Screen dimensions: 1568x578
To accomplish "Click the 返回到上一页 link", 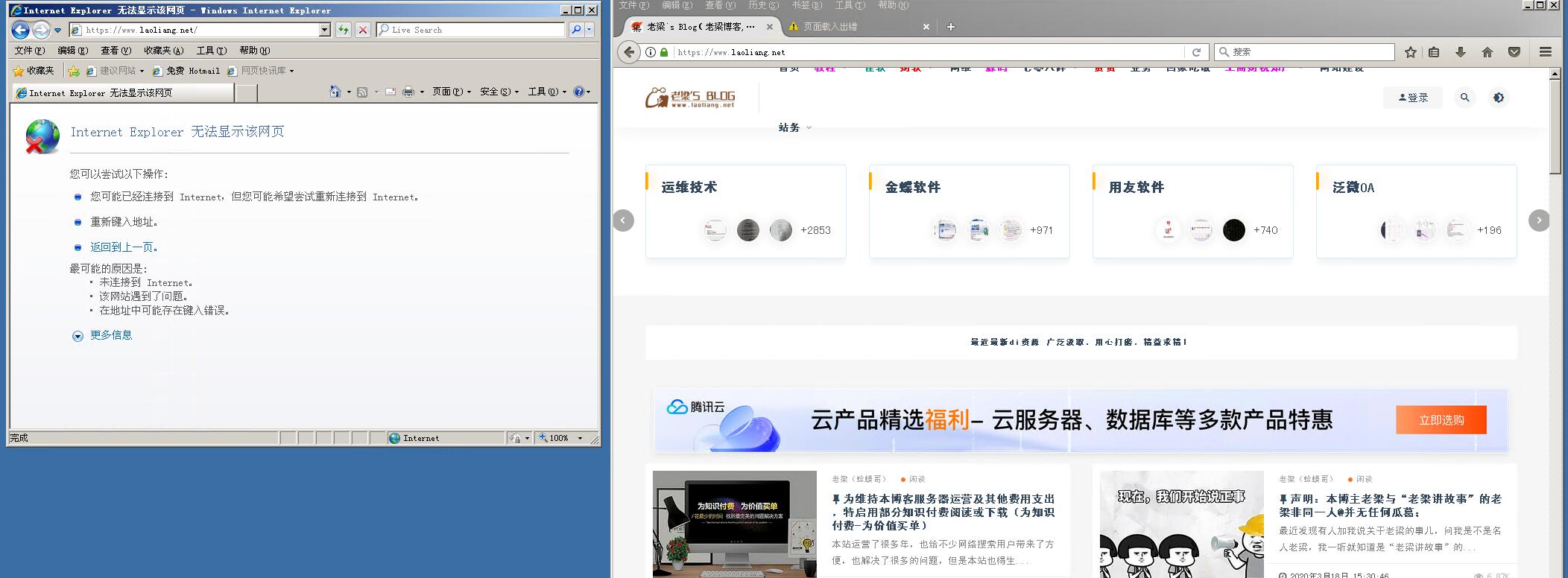I will (124, 247).
